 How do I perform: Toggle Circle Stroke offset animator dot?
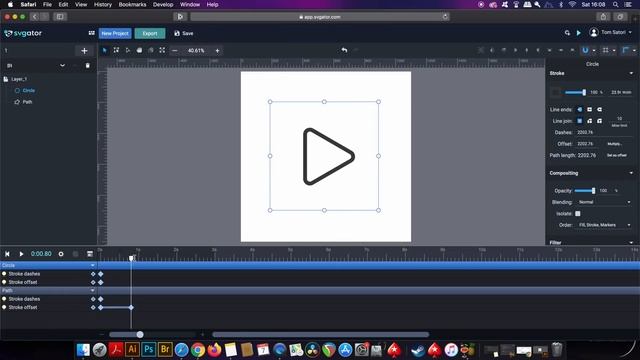tap(4, 282)
